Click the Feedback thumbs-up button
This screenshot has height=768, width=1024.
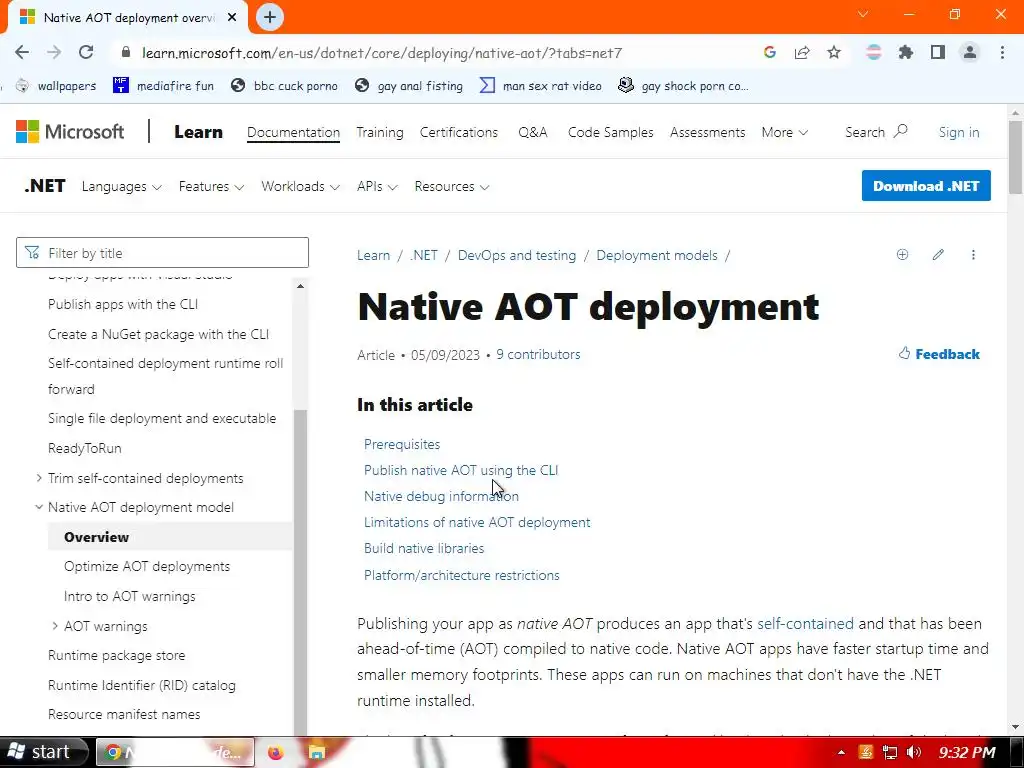pos(938,354)
